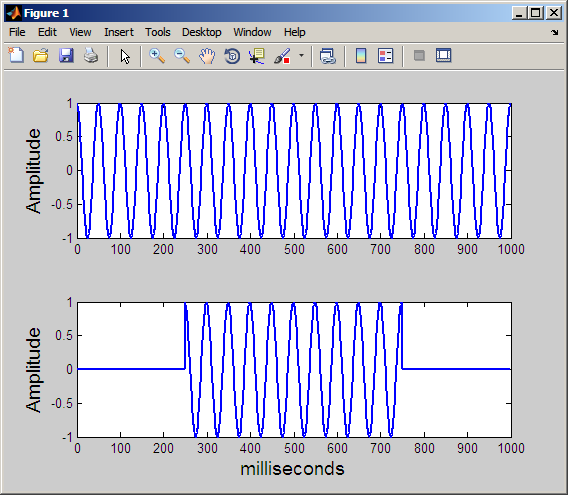Select the Edit Plot arrow tool
The width and height of the screenshot is (568, 495).
[x=125, y=57]
